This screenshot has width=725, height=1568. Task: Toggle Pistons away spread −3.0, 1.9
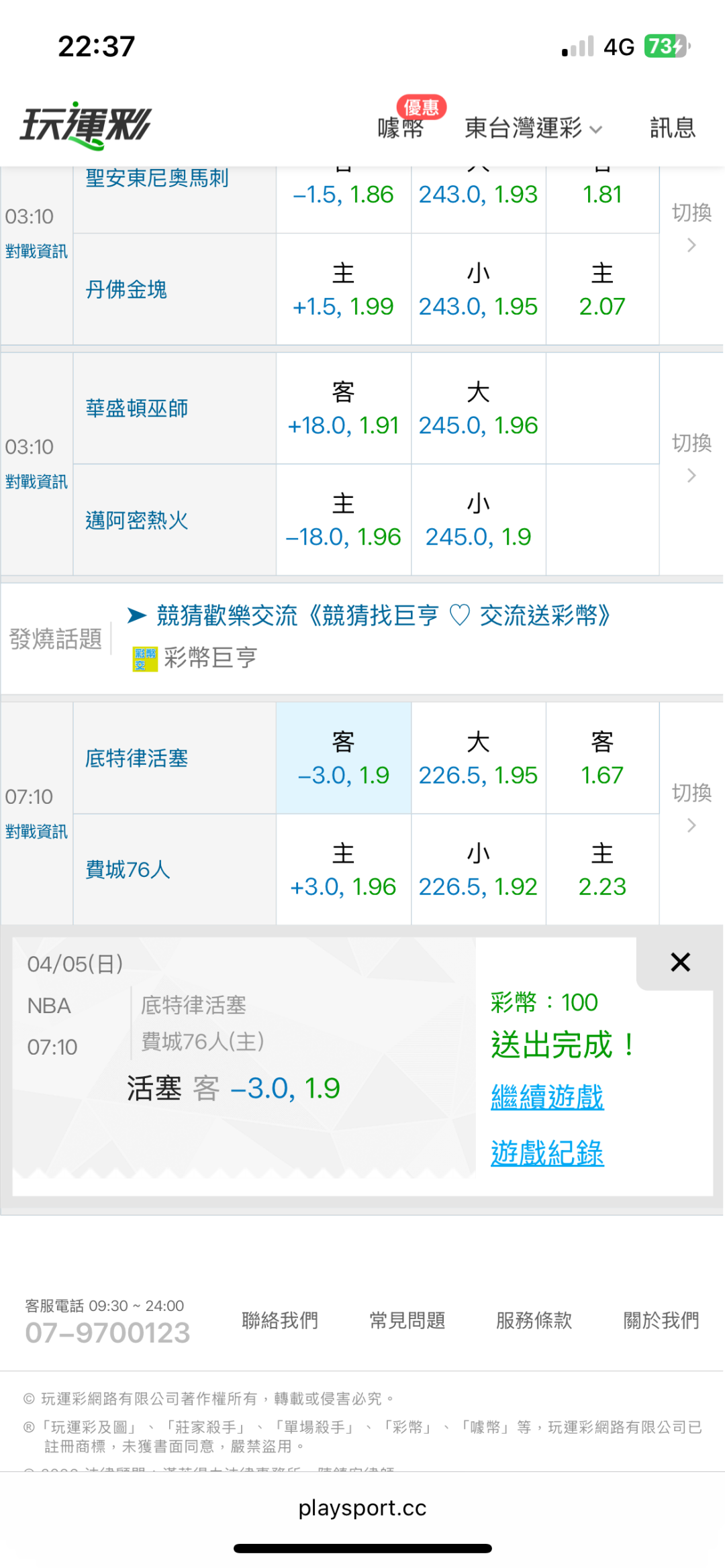(343, 758)
